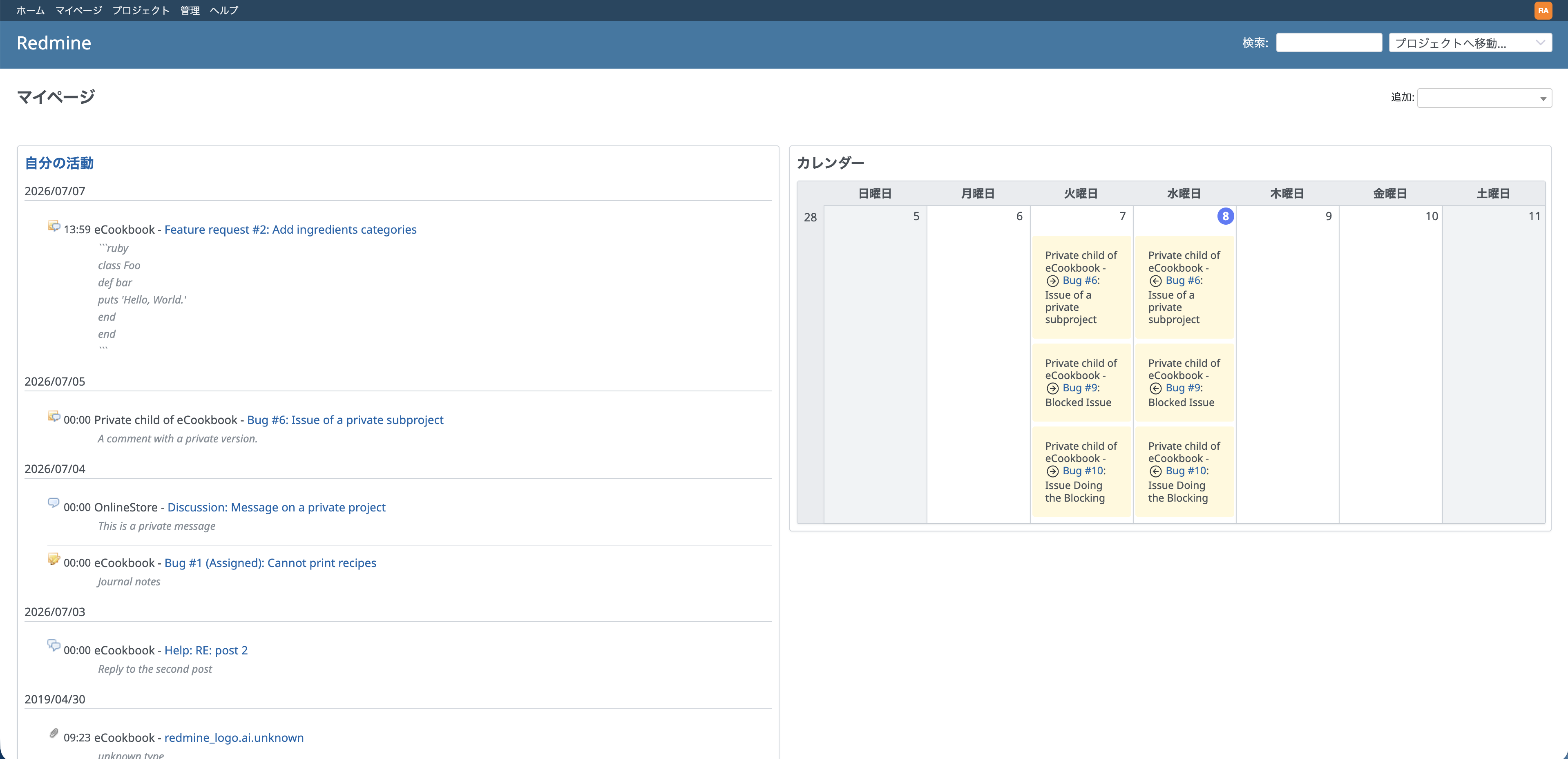Open the 自分の活動 heading link
Viewport: 1568px width, 759px height.
click(x=59, y=163)
